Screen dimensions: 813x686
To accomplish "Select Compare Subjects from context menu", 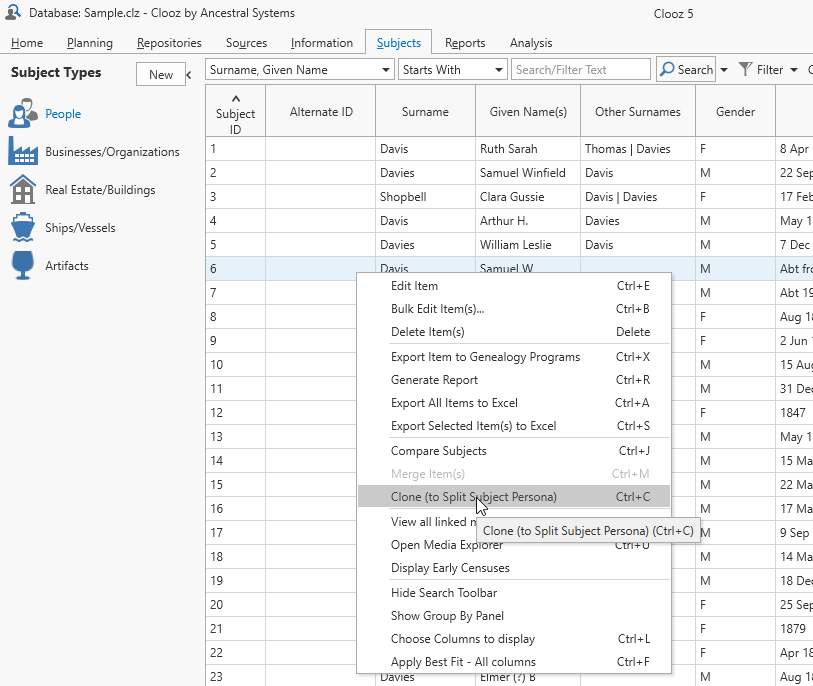I will point(438,451).
